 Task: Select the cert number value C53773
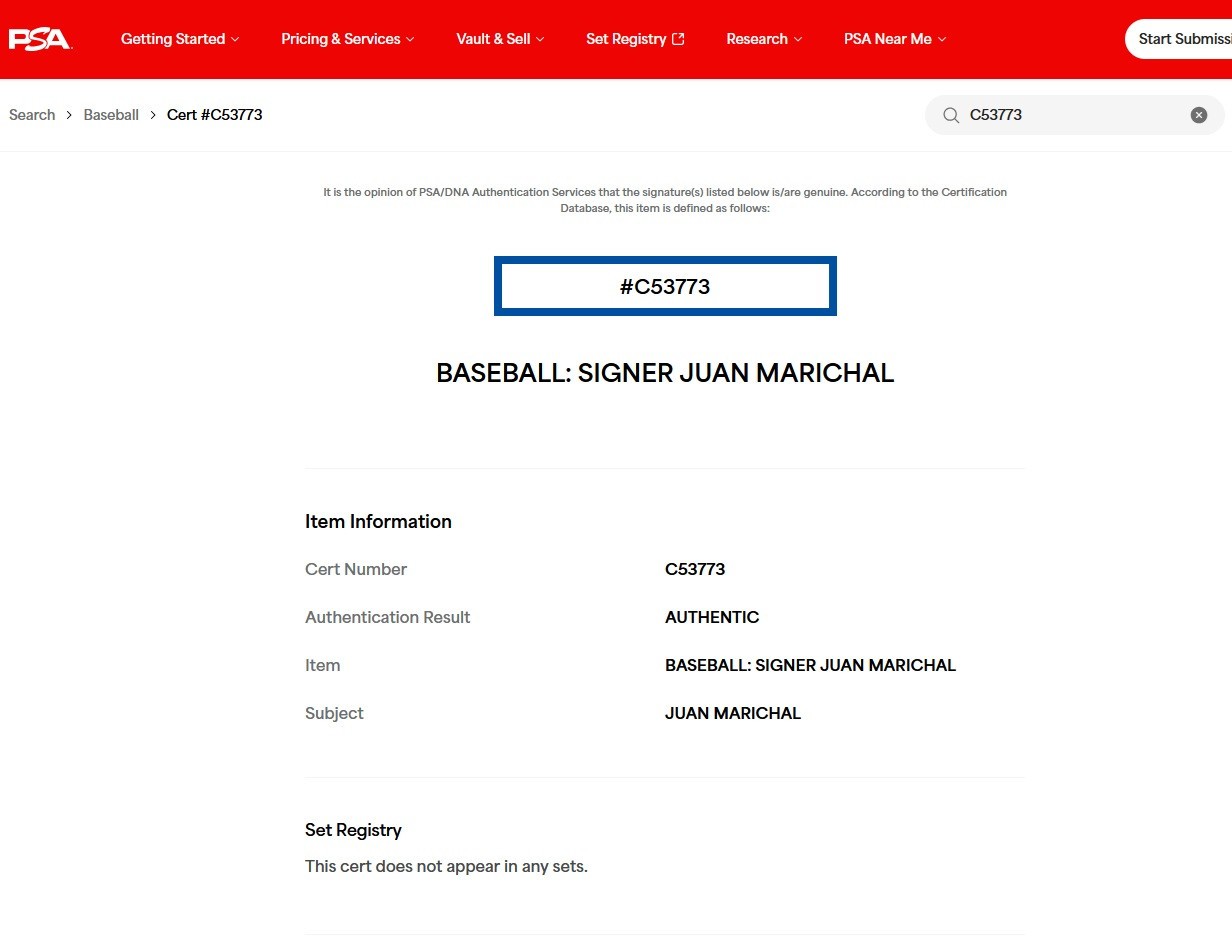(x=695, y=569)
